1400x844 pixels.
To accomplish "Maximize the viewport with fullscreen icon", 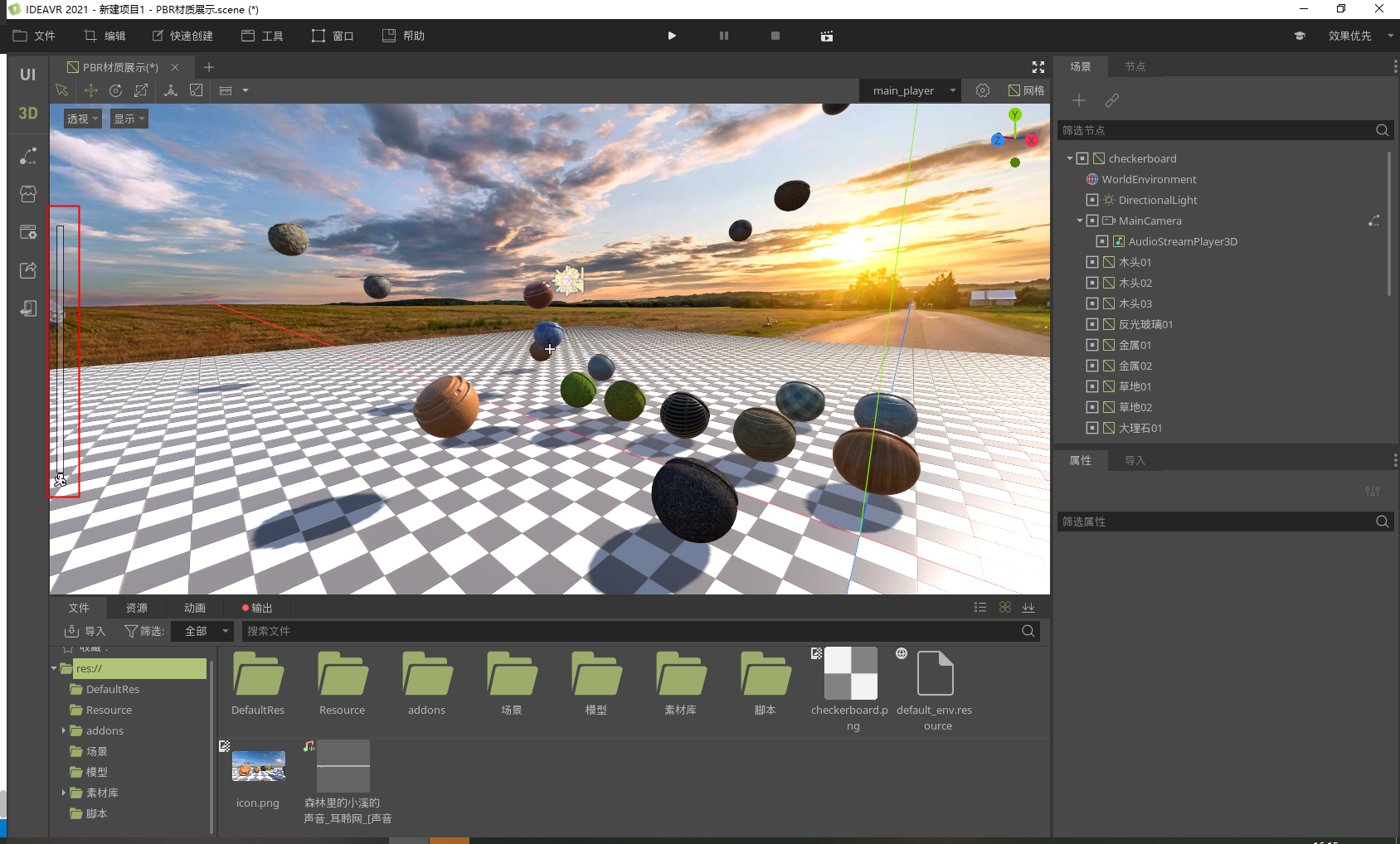I will pos(1038,67).
